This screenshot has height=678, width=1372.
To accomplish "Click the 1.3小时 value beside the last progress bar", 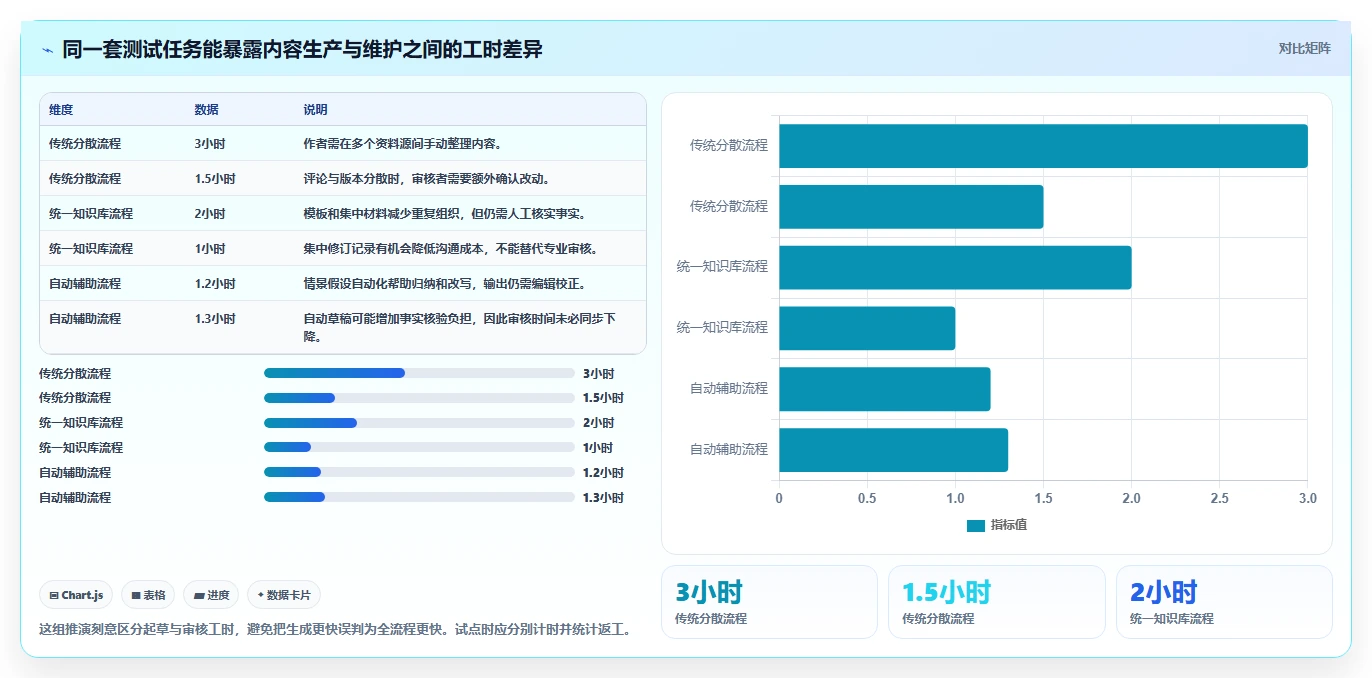I will [x=603, y=497].
